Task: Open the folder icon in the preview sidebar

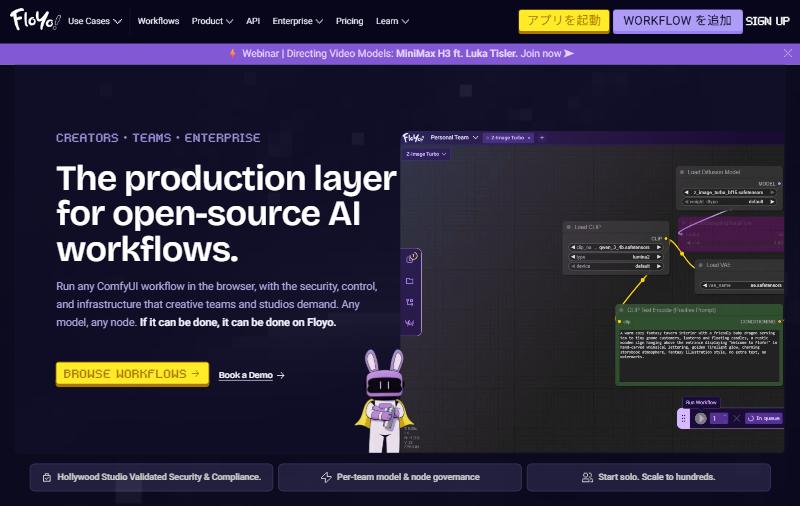Action: 409,281
